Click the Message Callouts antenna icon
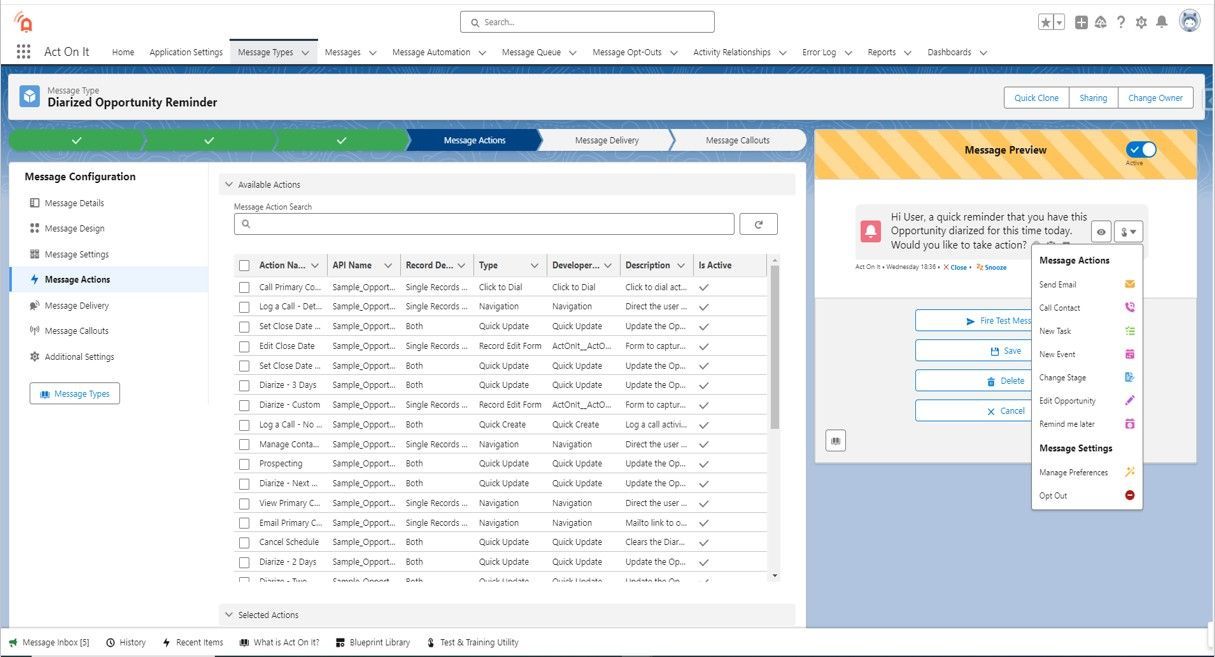Viewport: 1215px width, 657px height. coord(35,331)
